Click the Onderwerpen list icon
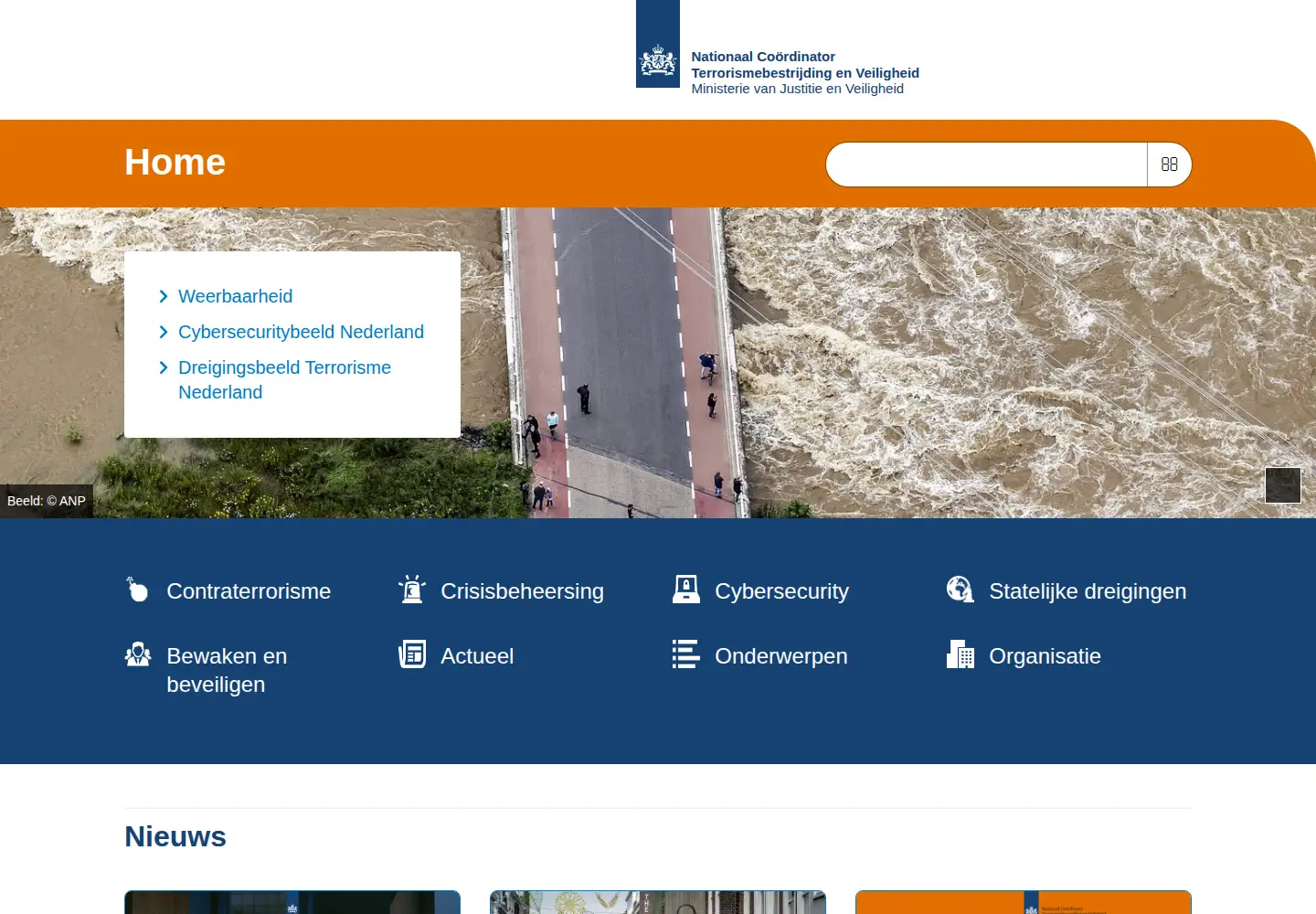 pyautogui.click(x=686, y=654)
